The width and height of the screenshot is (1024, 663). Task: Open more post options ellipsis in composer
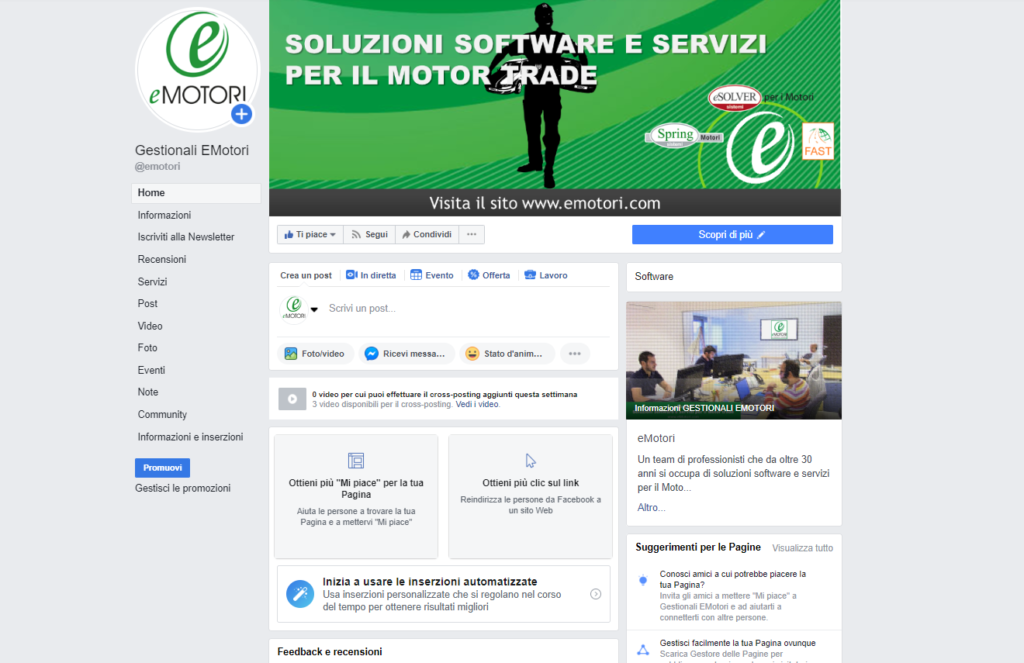pyautogui.click(x=575, y=353)
